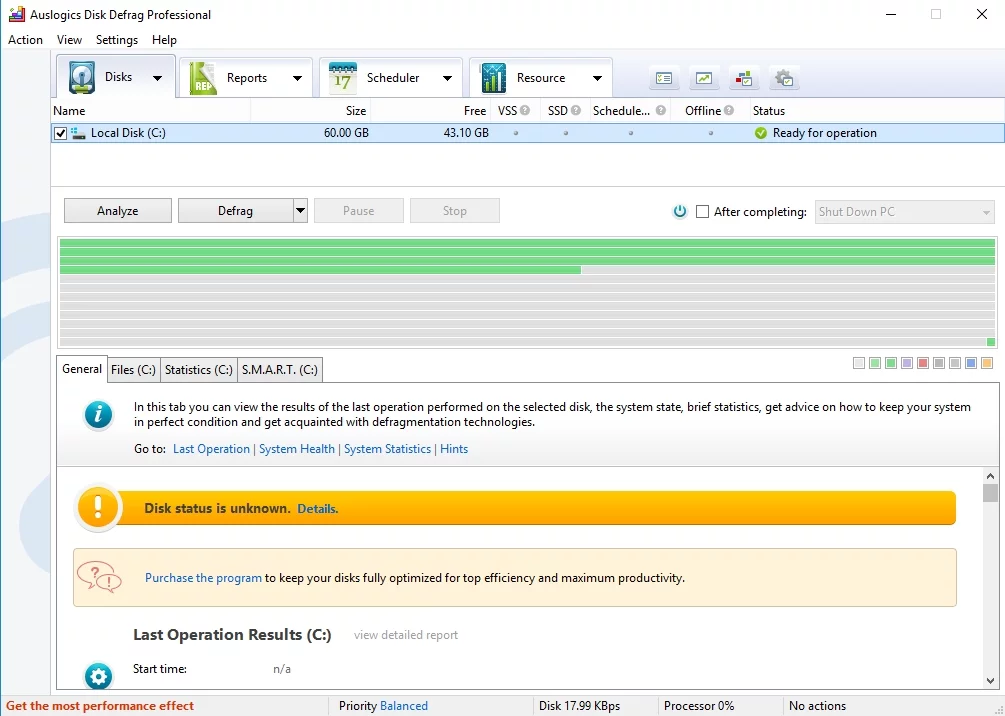
Task: Click the red swatch in the cluster legend
Action: [923, 363]
